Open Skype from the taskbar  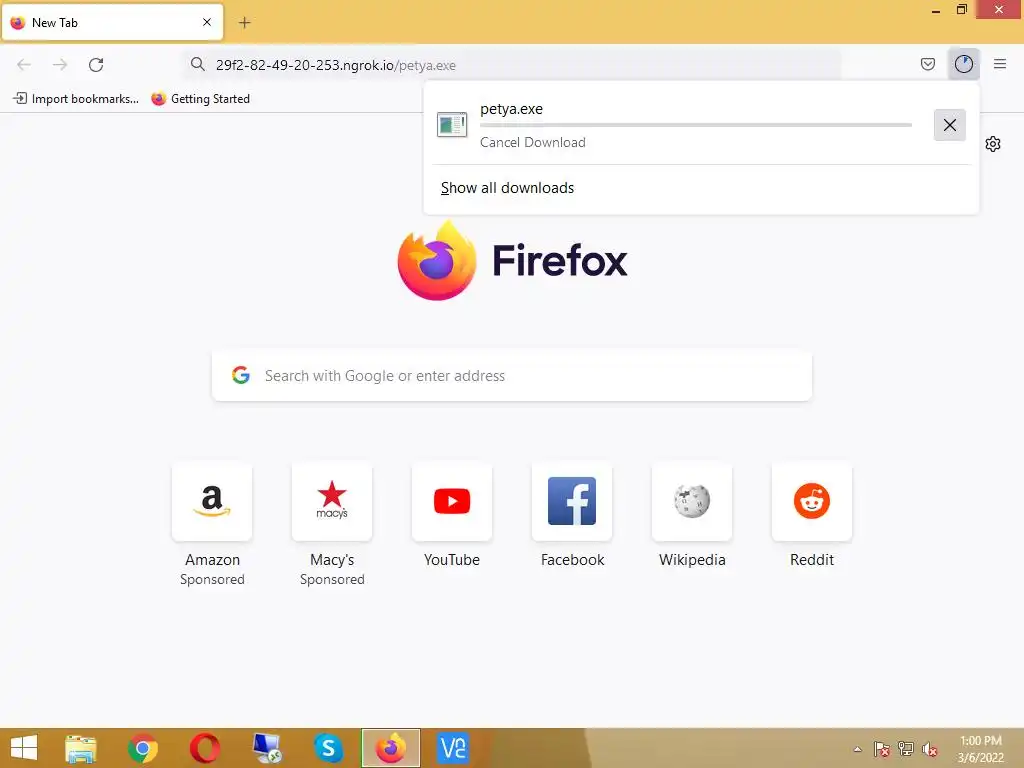tap(328, 748)
